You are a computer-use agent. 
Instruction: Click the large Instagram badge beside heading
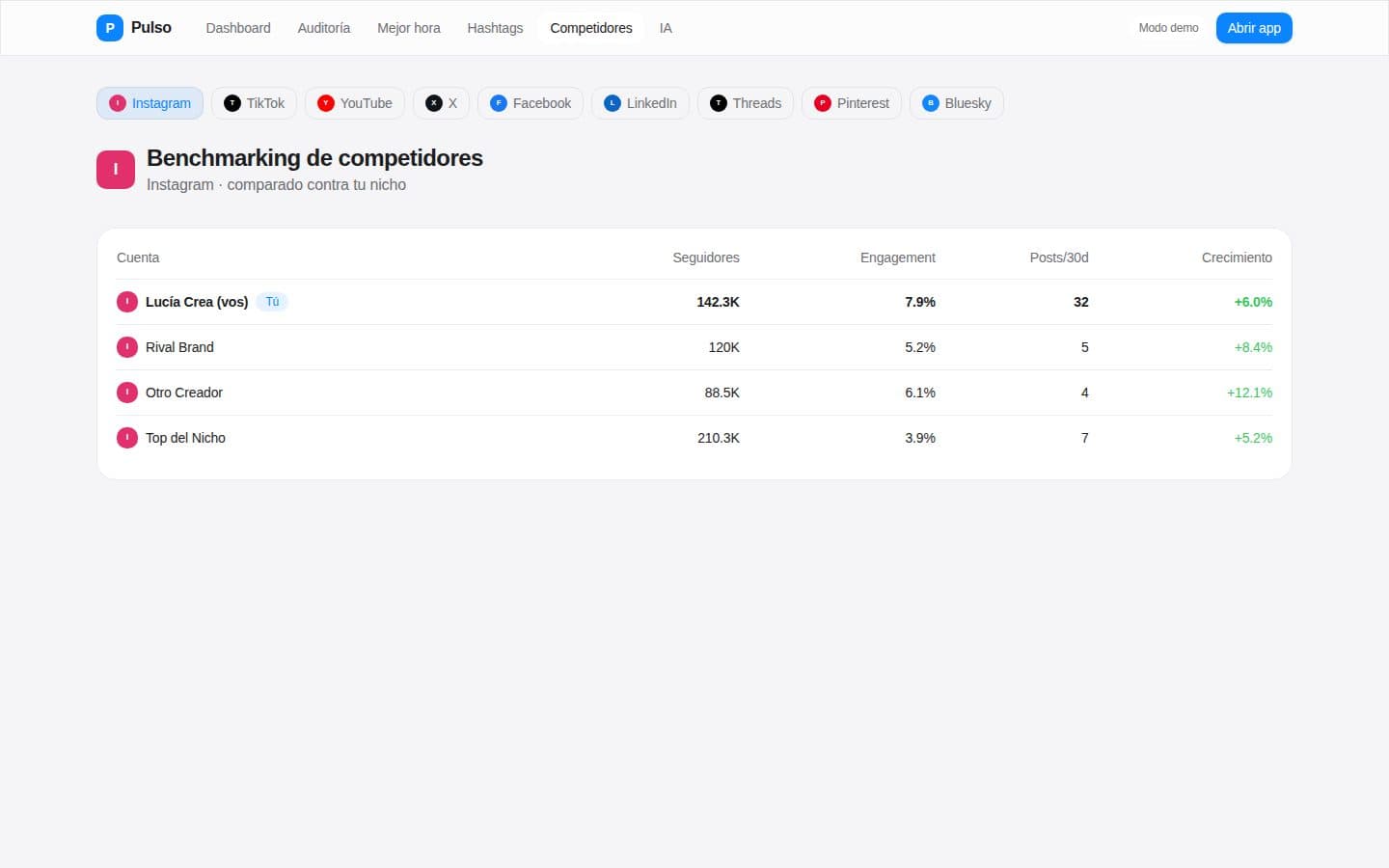[116, 170]
